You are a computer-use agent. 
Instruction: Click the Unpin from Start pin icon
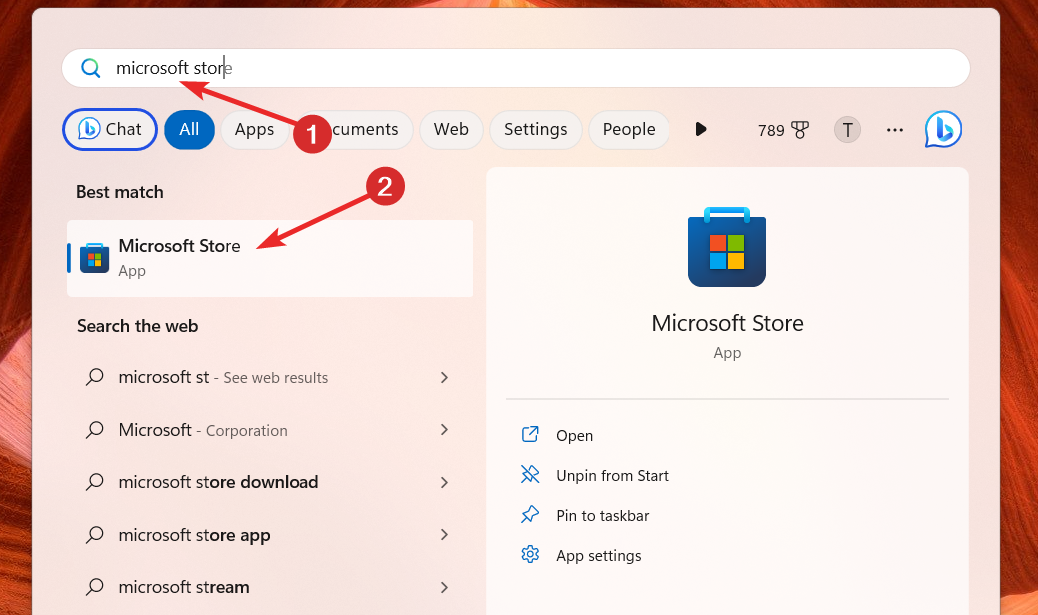tap(530, 474)
